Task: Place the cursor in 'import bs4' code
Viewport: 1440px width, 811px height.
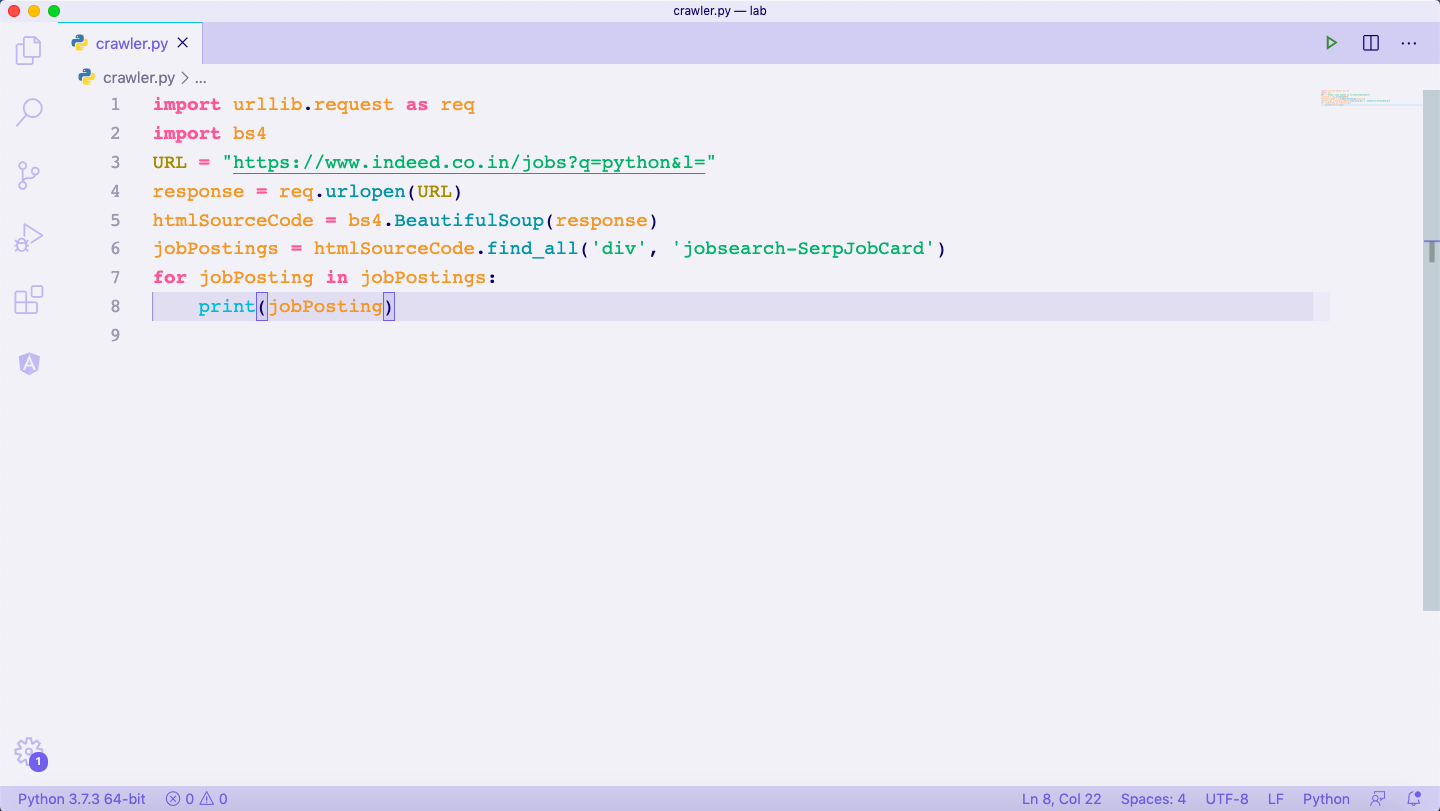Action: coord(210,133)
